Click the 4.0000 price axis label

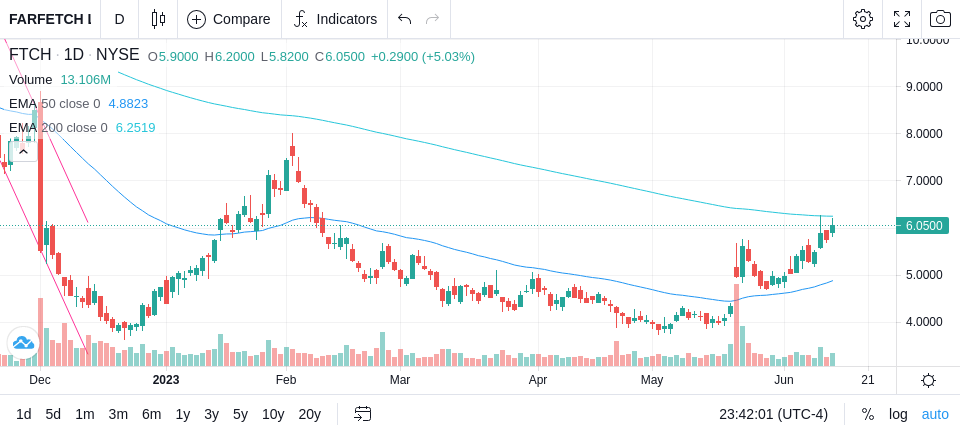(x=924, y=322)
